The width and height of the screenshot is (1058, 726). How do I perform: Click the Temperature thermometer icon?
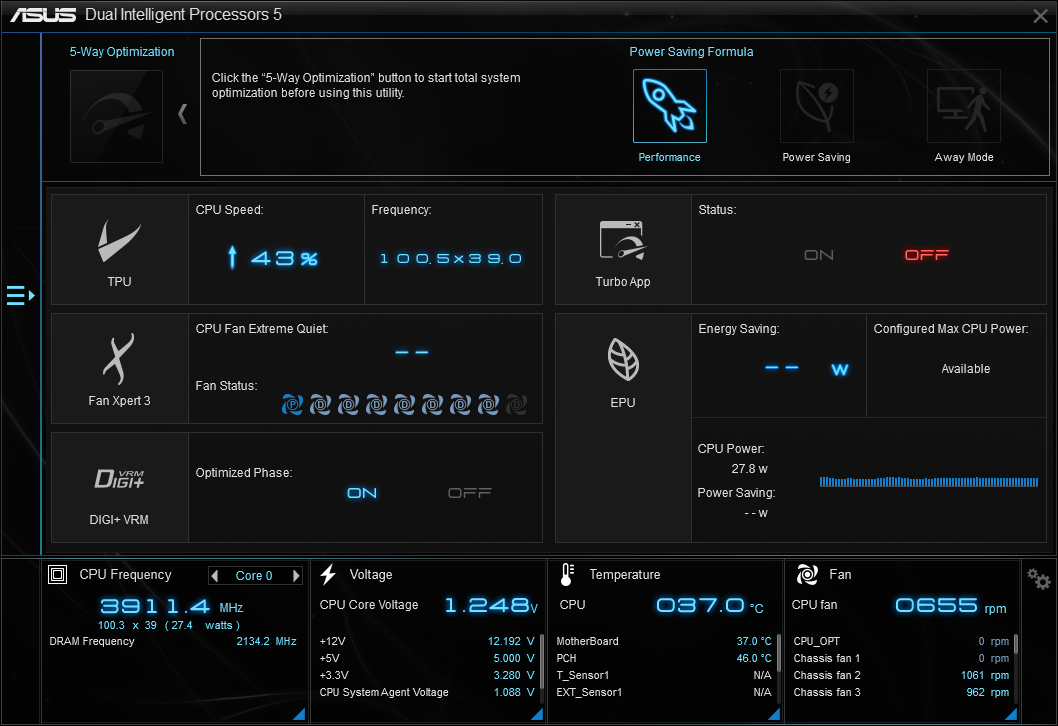click(x=567, y=574)
